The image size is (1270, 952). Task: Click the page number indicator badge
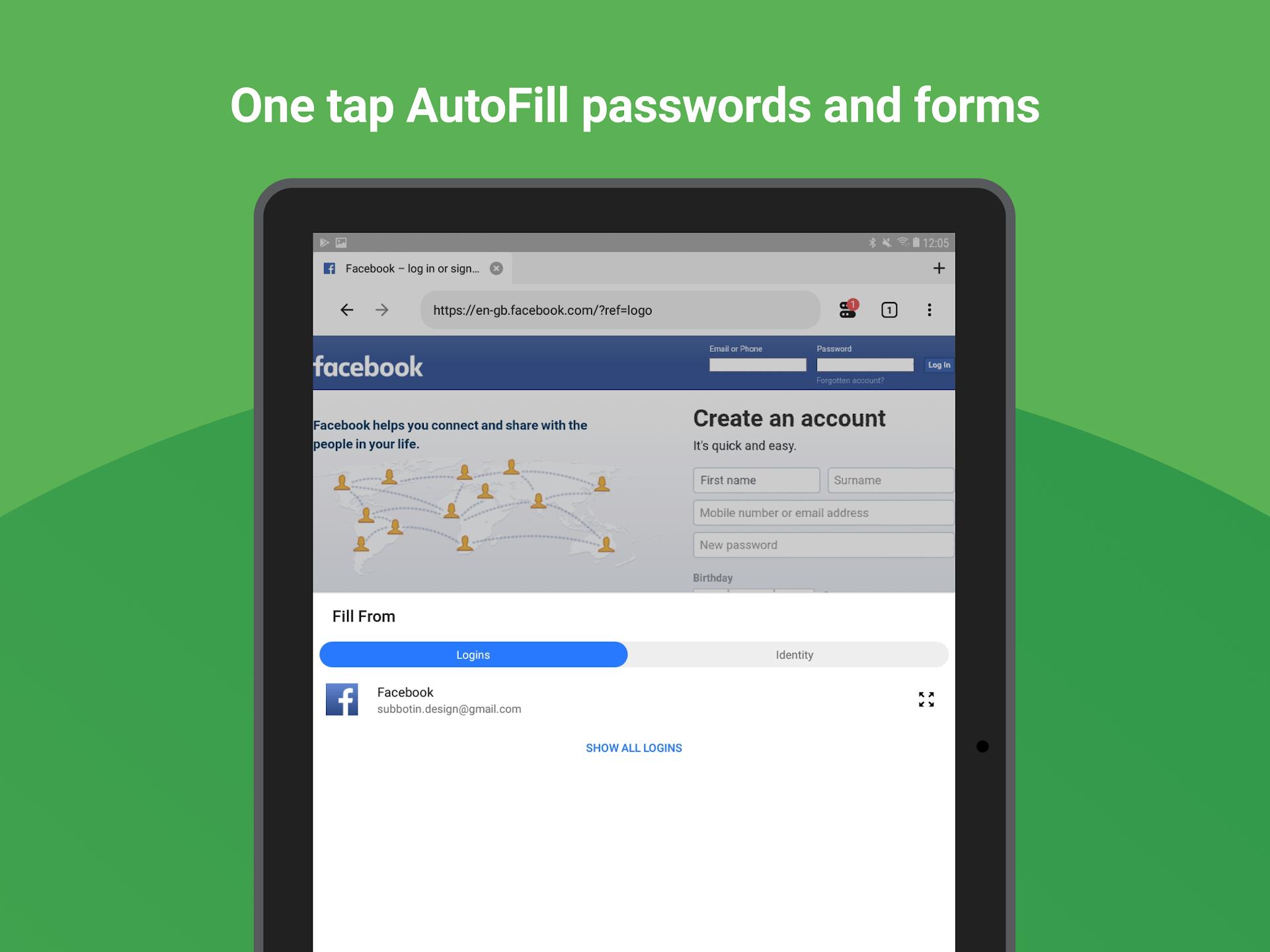pyautogui.click(x=889, y=310)
